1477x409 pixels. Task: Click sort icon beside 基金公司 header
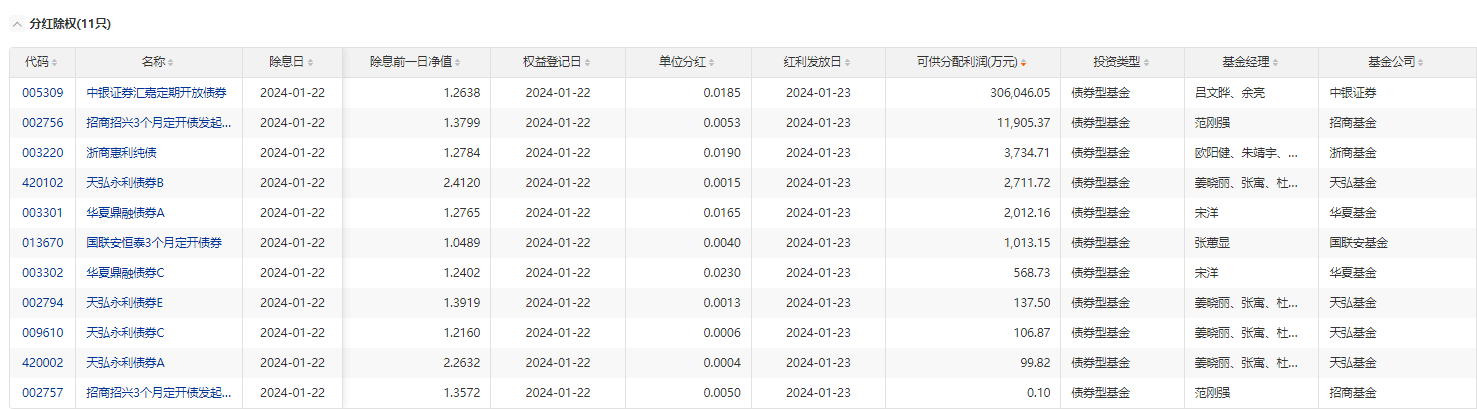pyautogui.click(x=1421, y=62)
